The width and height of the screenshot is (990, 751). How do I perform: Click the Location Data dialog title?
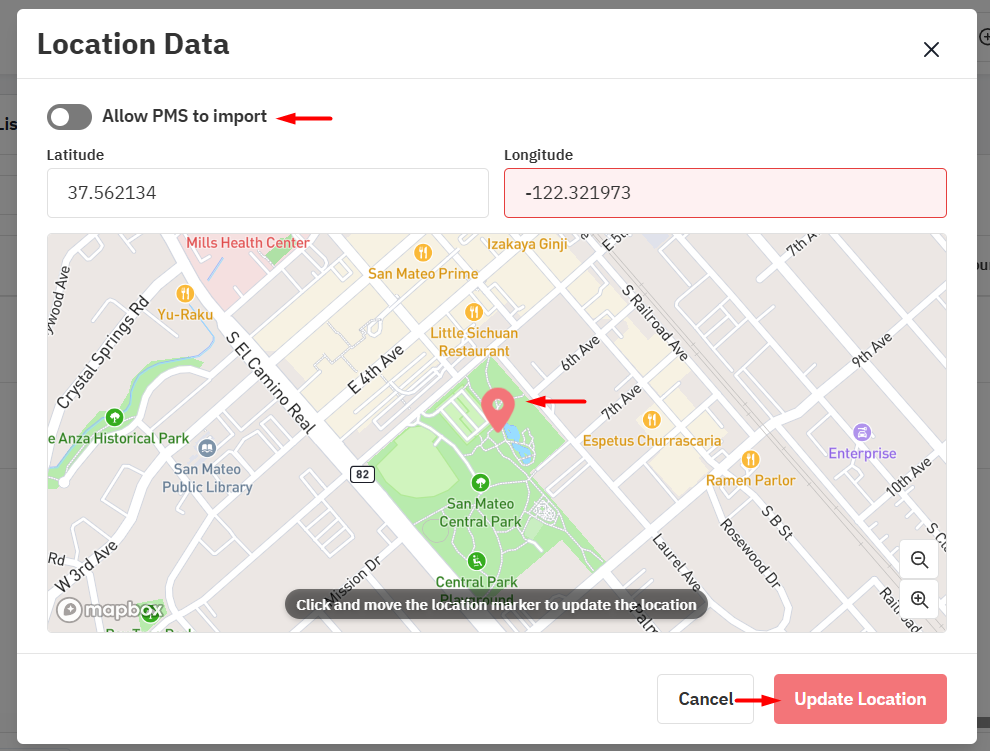(133, 44)
